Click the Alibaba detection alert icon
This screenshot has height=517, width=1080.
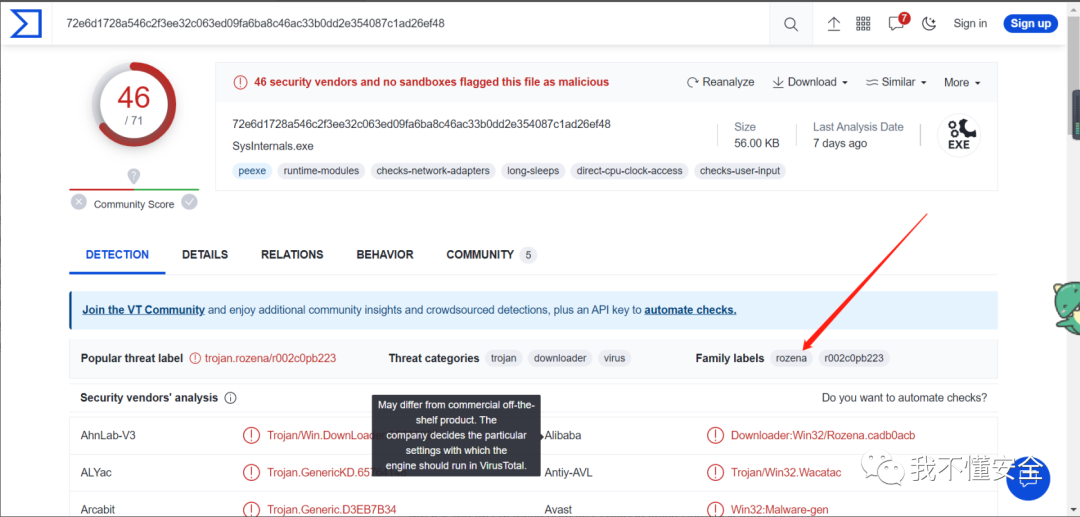click(x=715, y=435)
